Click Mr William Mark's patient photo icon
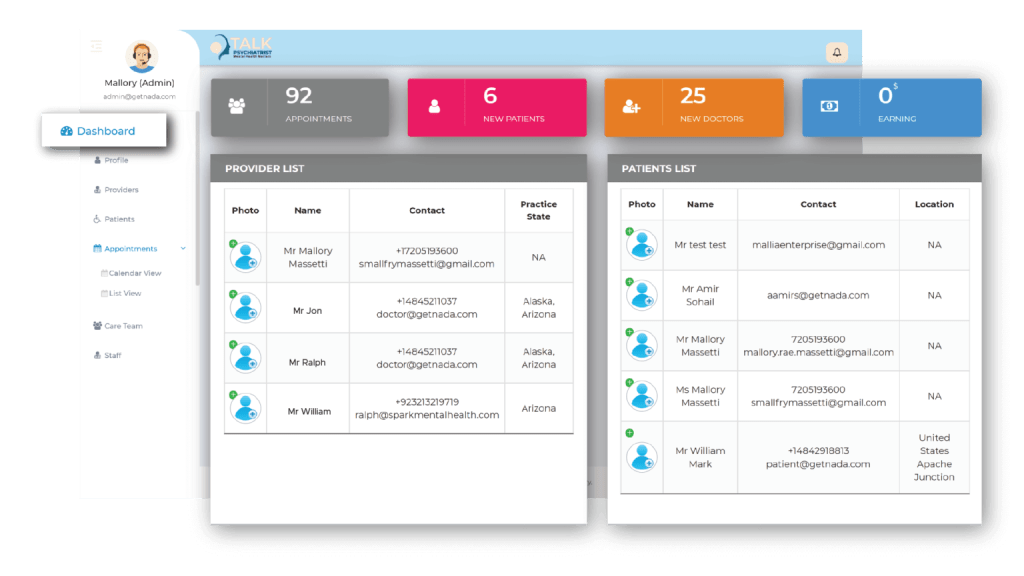 point(641,456)
